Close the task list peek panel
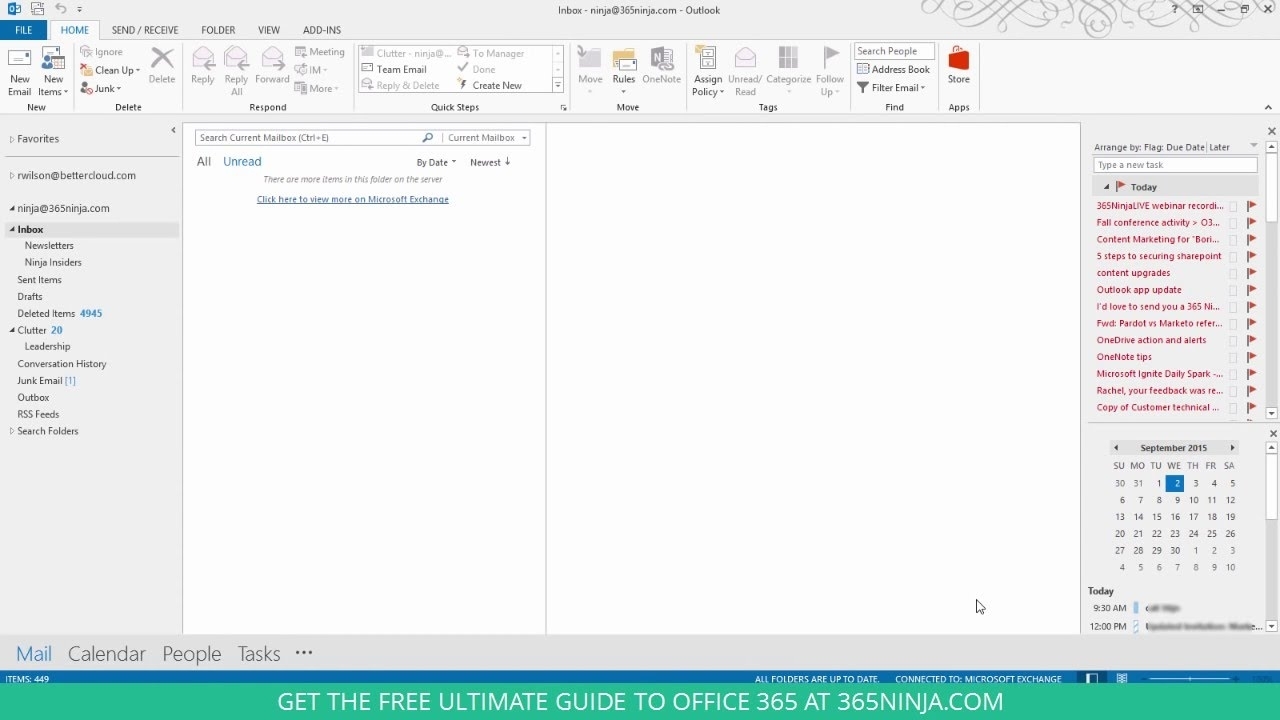 1272,131
